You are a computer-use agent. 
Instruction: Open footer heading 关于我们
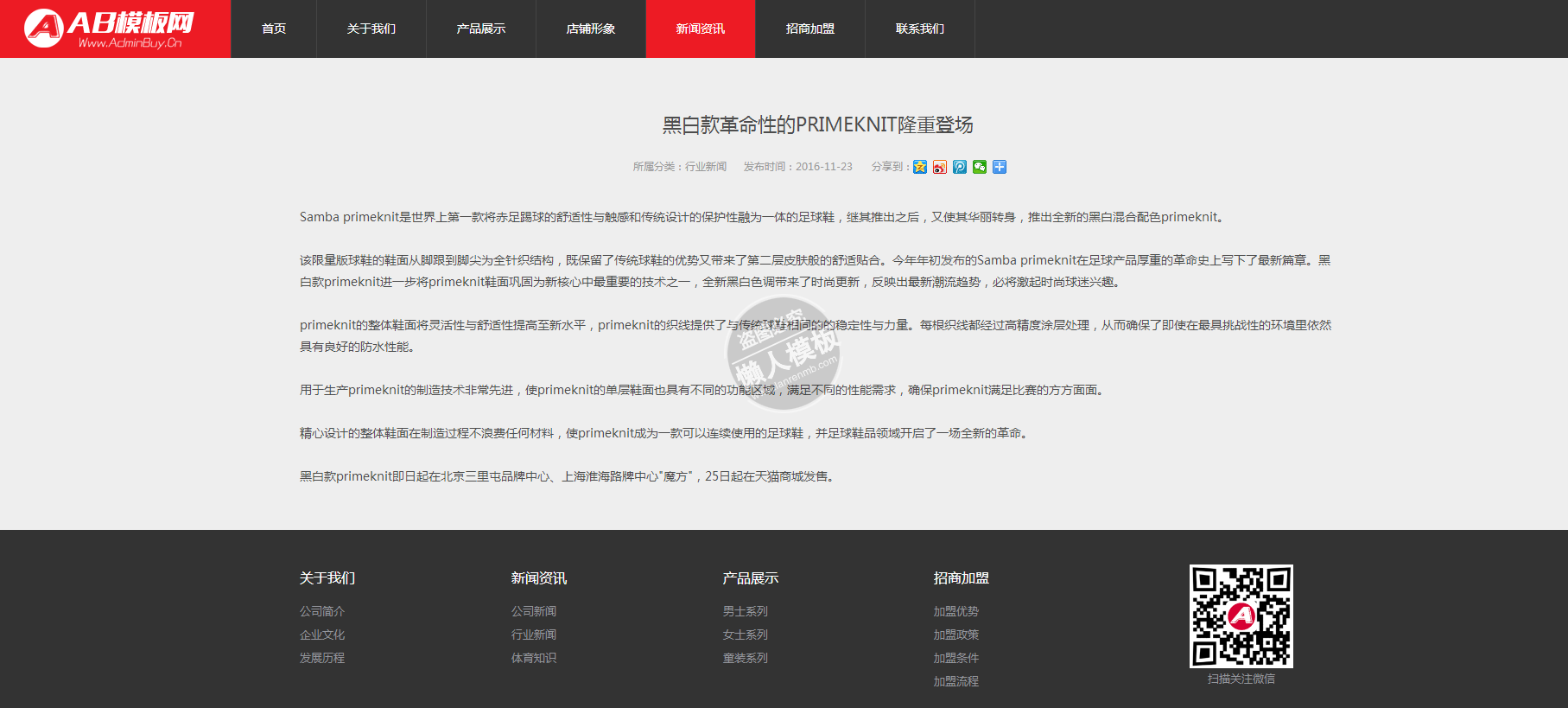327,578
